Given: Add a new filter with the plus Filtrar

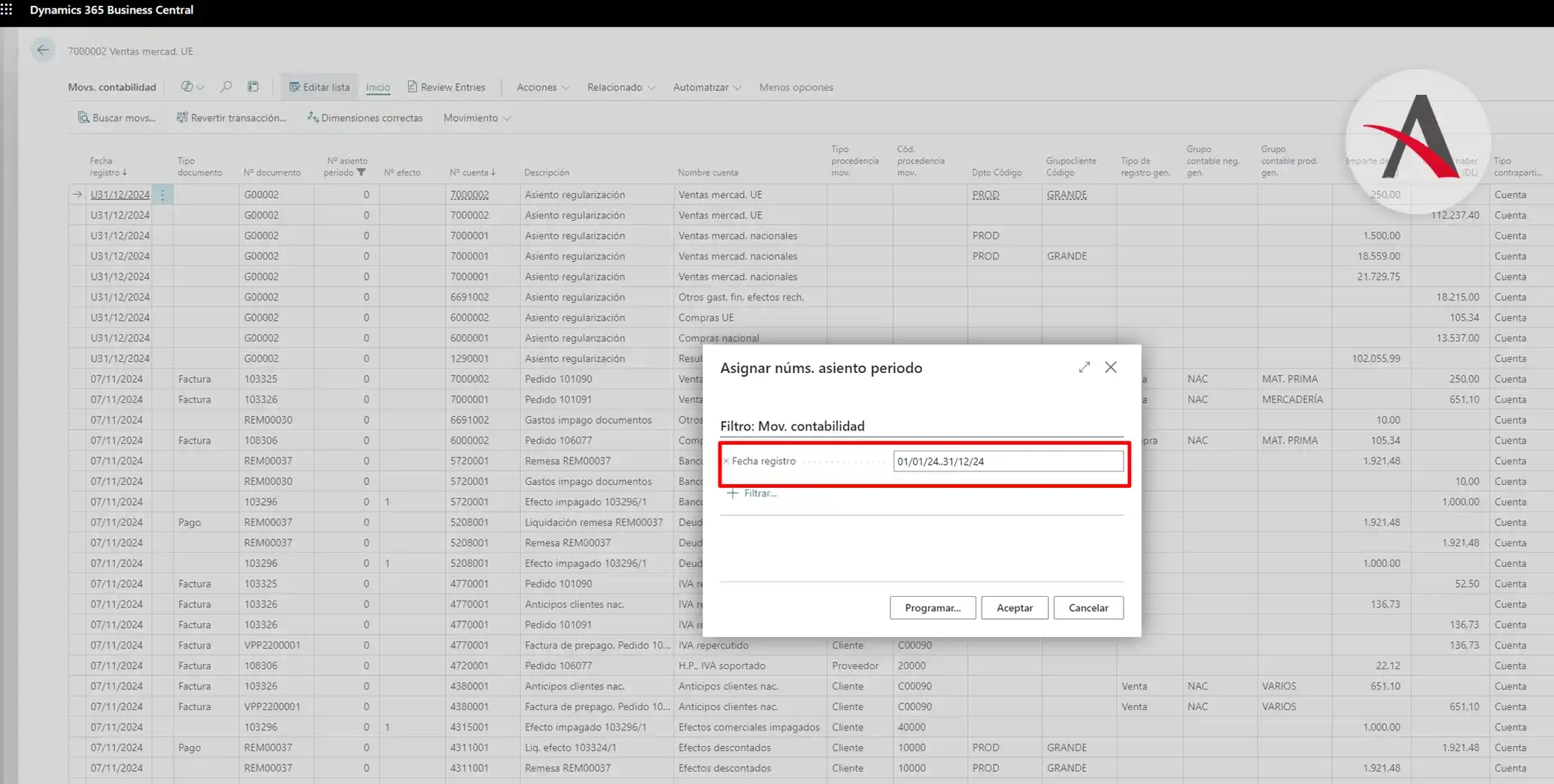Looking at the screenshot, I should (x=752, y=493).
